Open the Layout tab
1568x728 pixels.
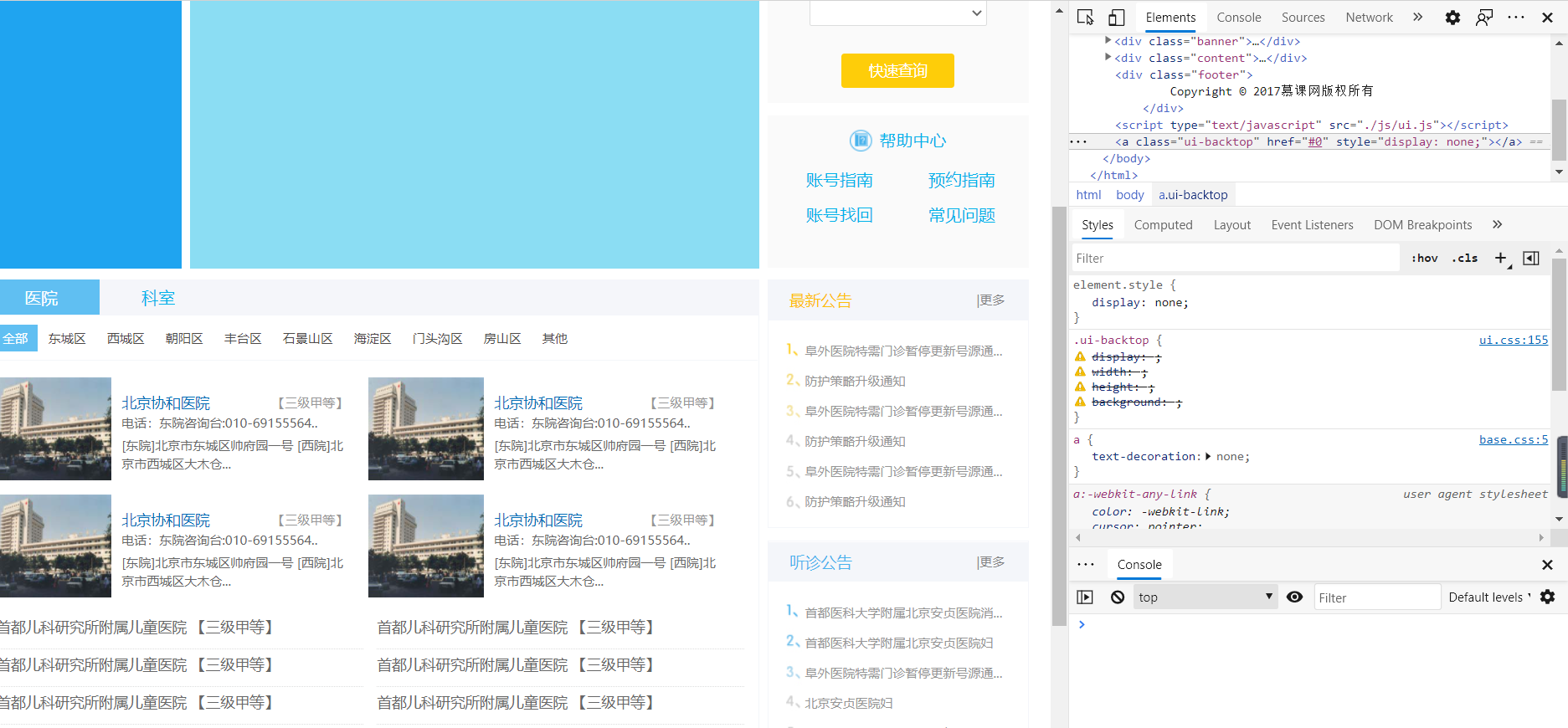pos(1231,224)
